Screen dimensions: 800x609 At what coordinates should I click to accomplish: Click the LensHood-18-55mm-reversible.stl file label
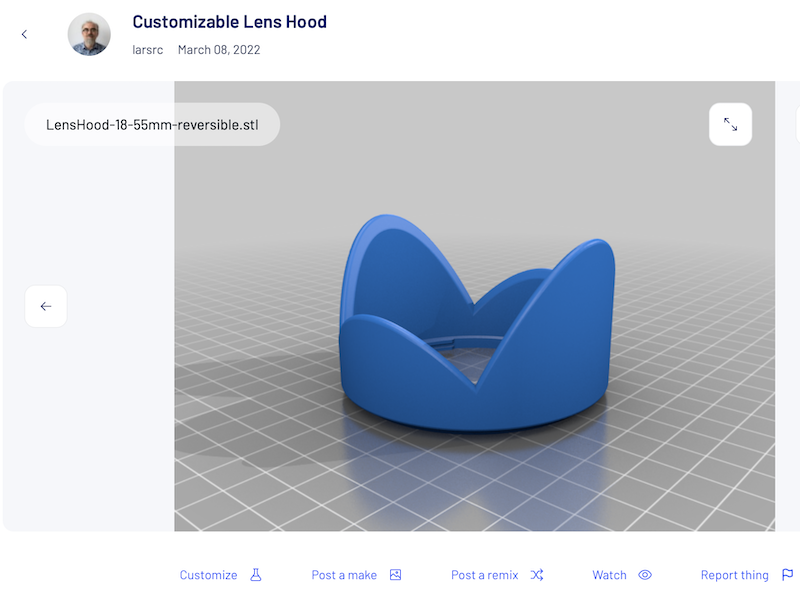152,125
